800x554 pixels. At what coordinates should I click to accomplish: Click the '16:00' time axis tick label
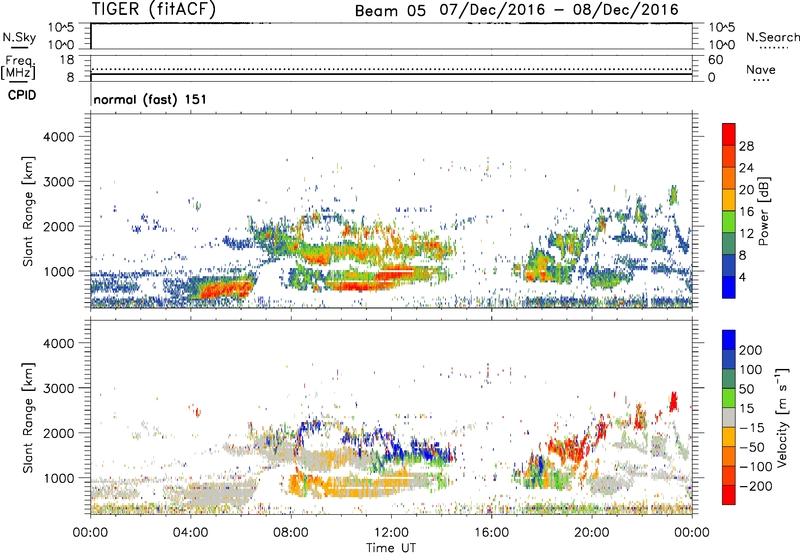491,533
